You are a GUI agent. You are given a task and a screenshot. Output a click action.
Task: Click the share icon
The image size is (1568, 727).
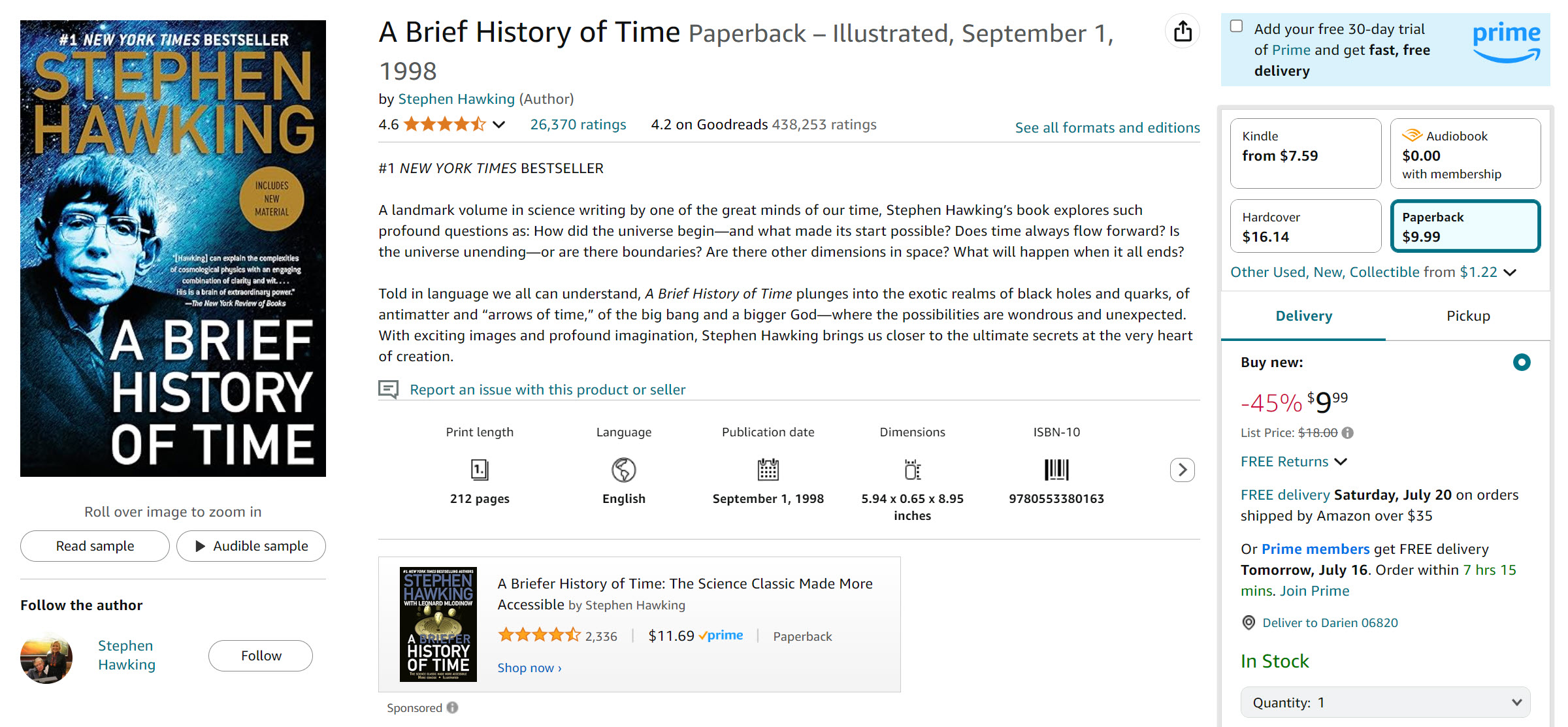click(x=1183, y=31)
